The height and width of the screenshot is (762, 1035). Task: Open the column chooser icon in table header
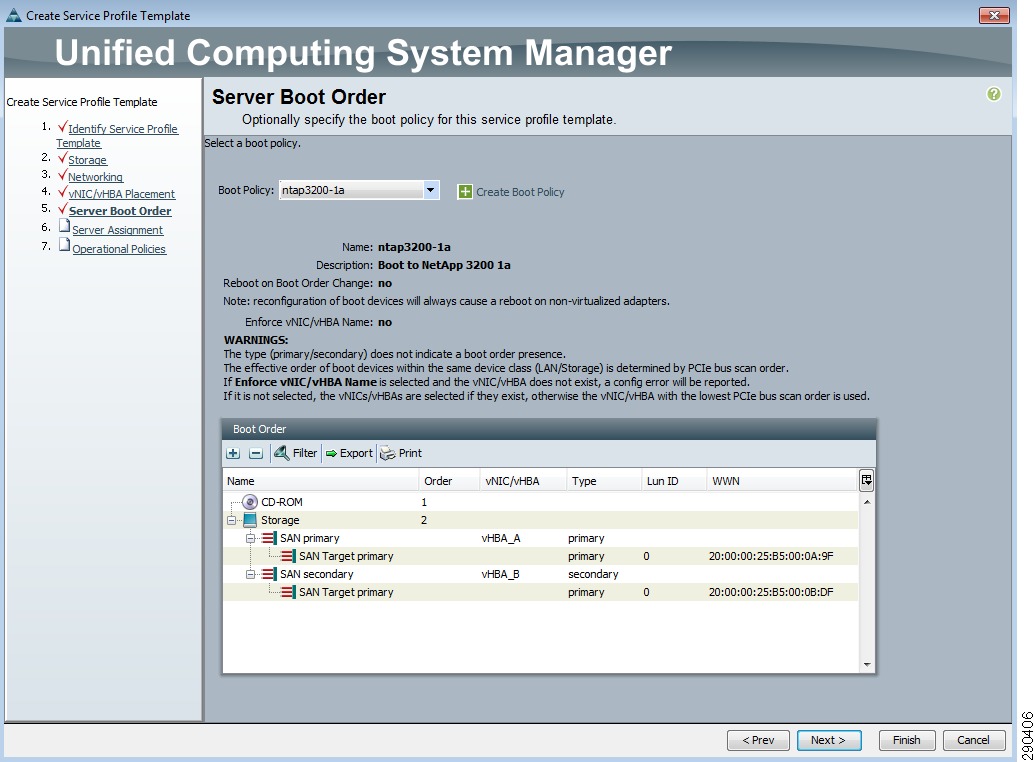pos(867,480)
